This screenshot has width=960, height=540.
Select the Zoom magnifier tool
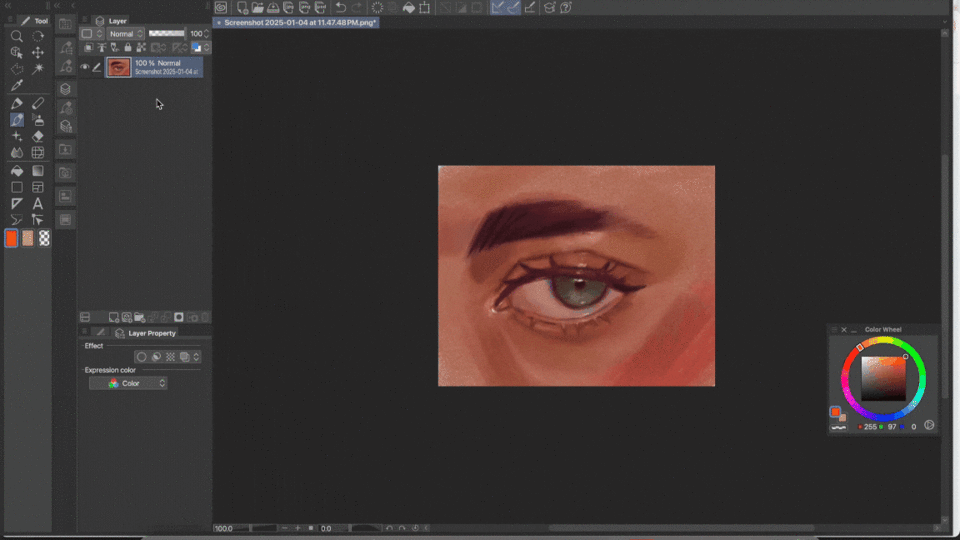click(x=17, y=37)
